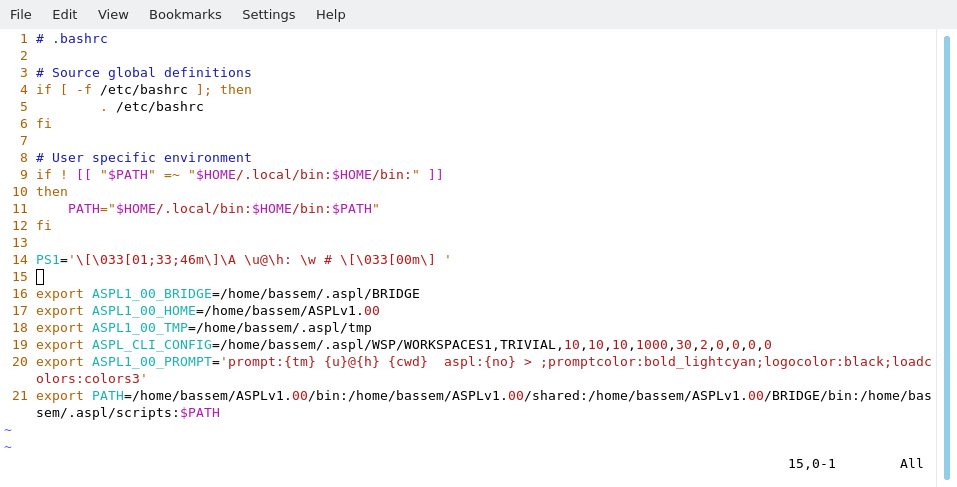This screenshot has width=957, height=487.
Task: Click '/etc/bashrc' in the if statement
Action: (144, 90)
